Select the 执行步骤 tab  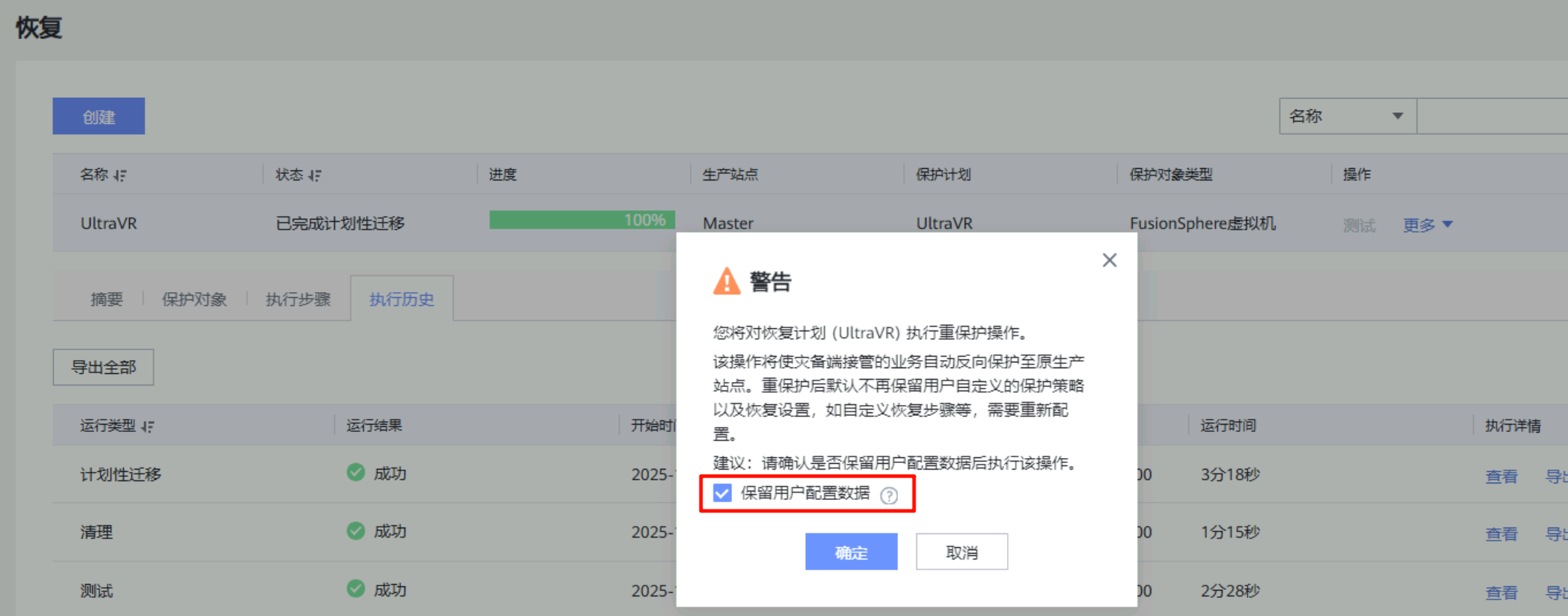(298, 299)
